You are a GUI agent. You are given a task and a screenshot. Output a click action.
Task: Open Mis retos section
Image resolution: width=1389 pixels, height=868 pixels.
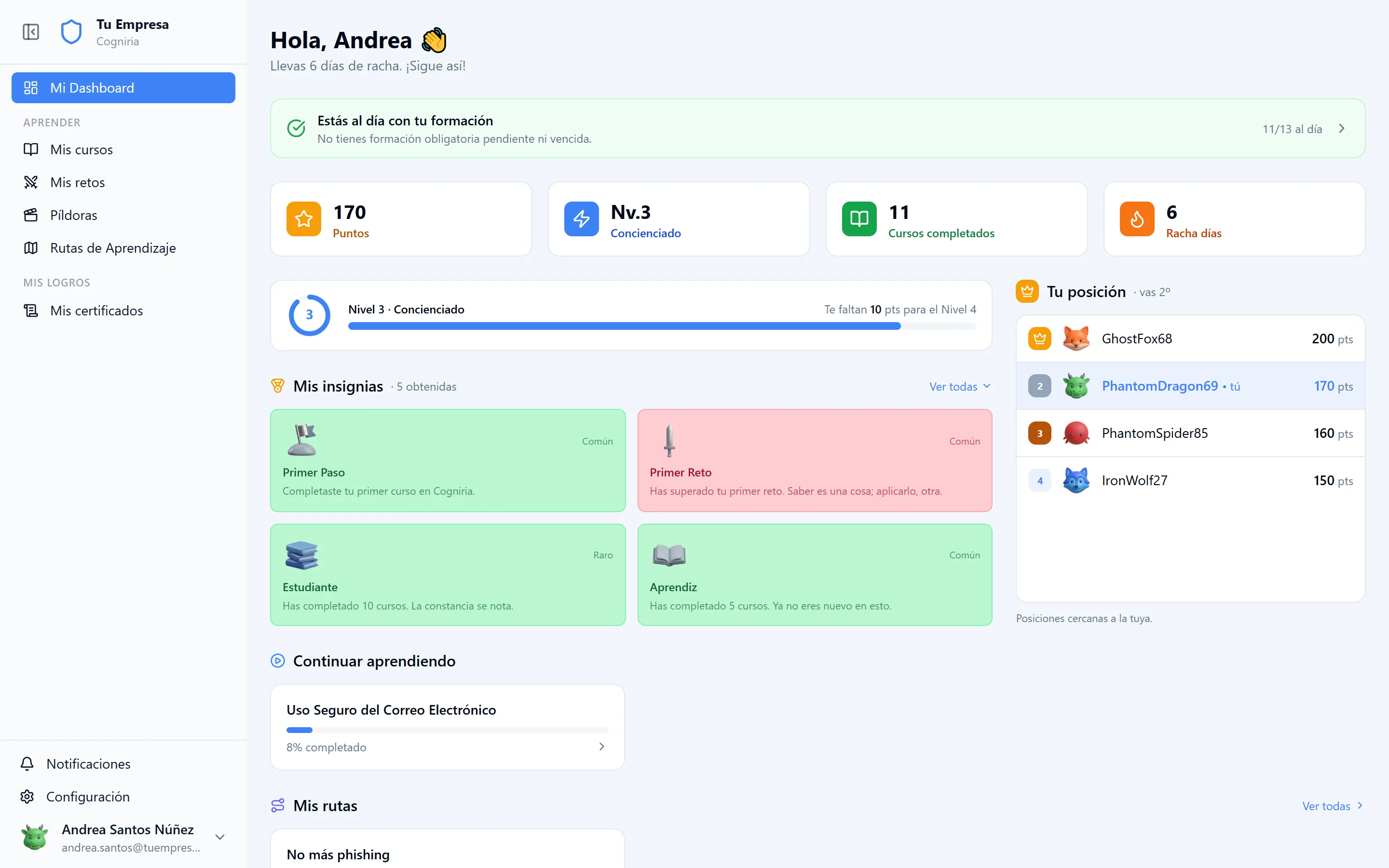[x=123, y=182]
